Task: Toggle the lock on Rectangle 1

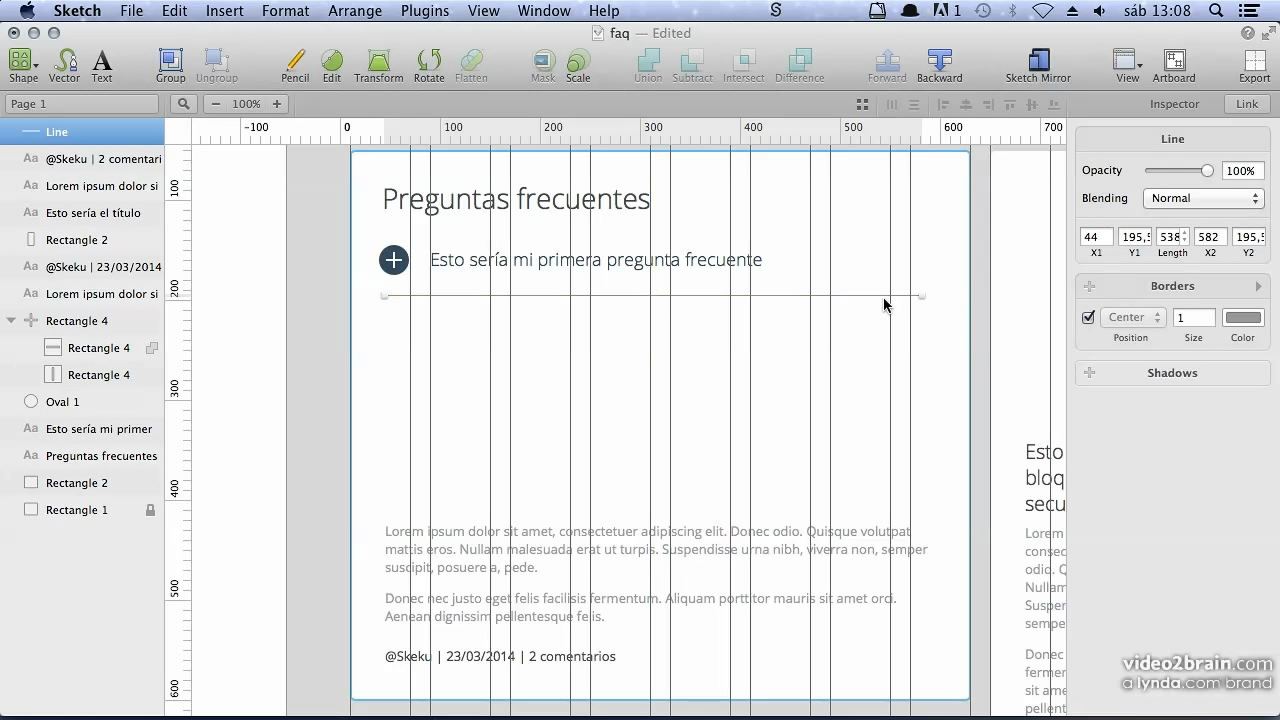Action: click(151, 510)
